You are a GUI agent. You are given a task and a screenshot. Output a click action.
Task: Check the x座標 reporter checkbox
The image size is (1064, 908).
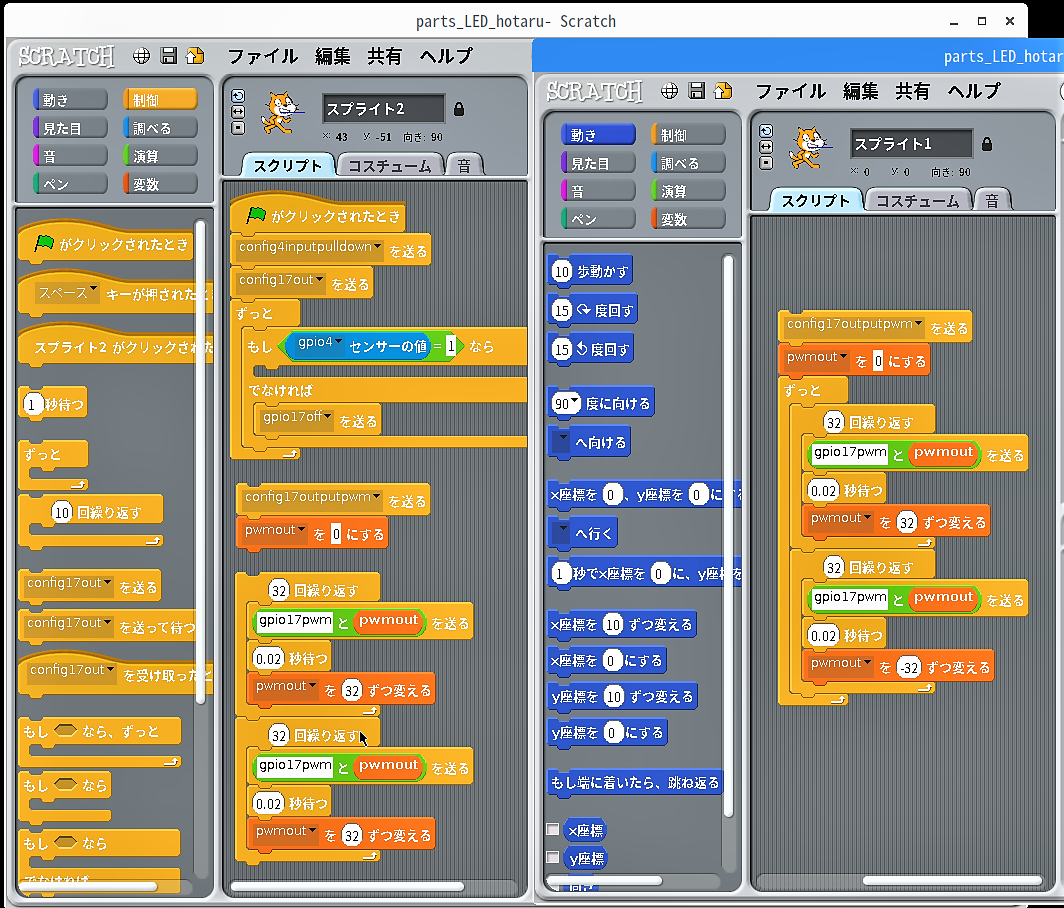coord(553,829)
